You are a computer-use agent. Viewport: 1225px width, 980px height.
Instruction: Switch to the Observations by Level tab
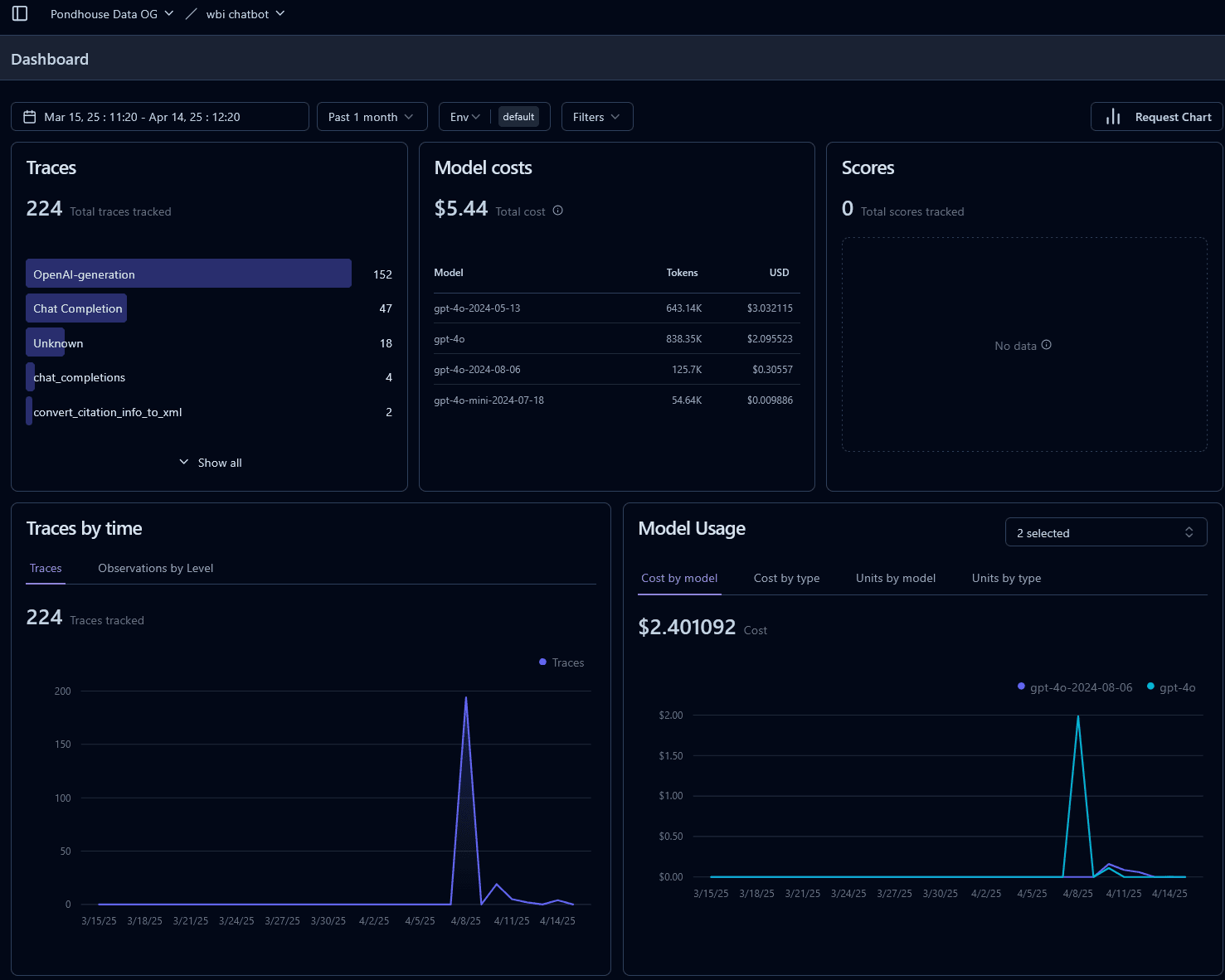tap(155, 568)
